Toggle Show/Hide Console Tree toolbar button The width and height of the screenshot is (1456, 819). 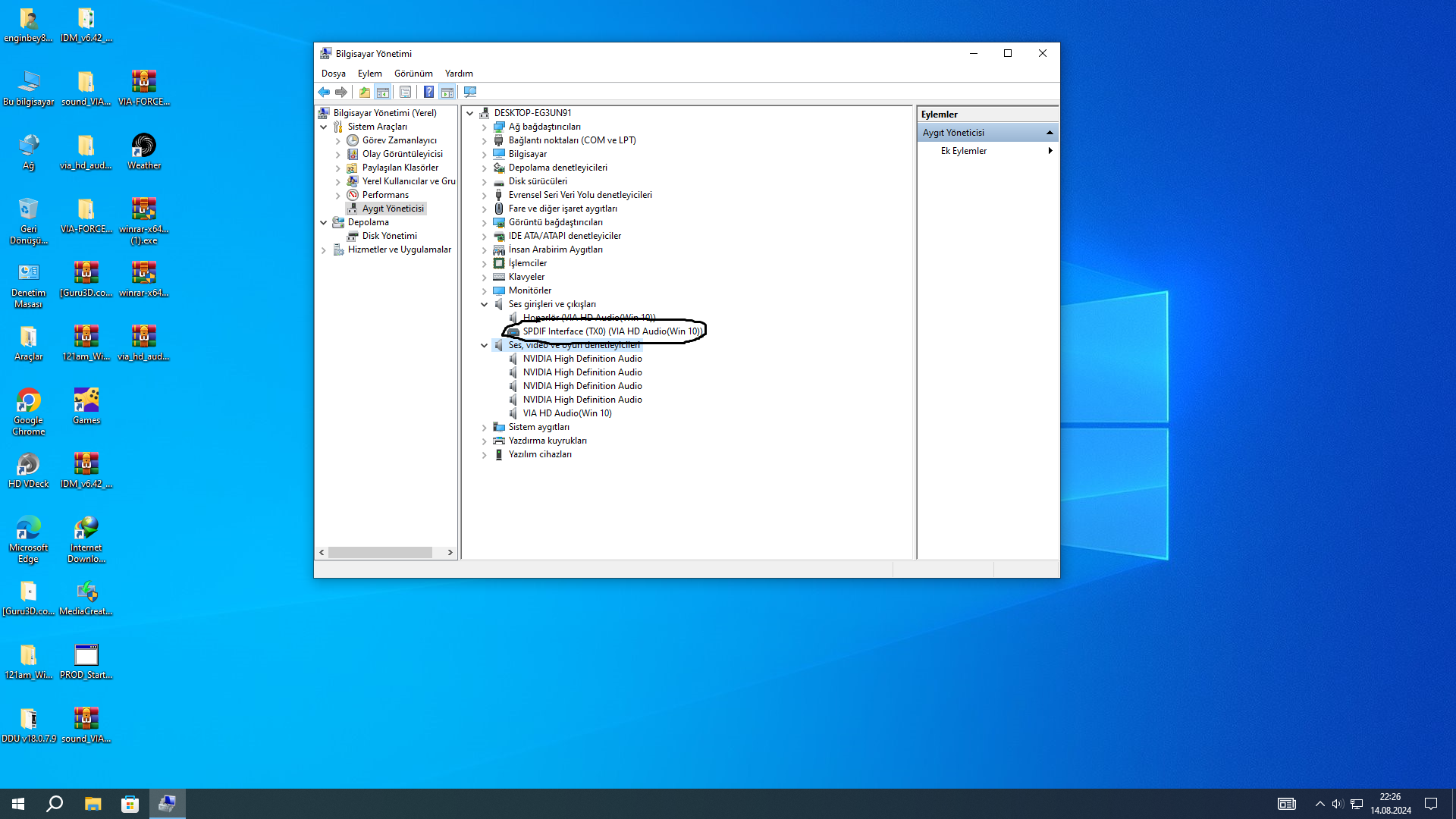point(383,92)
